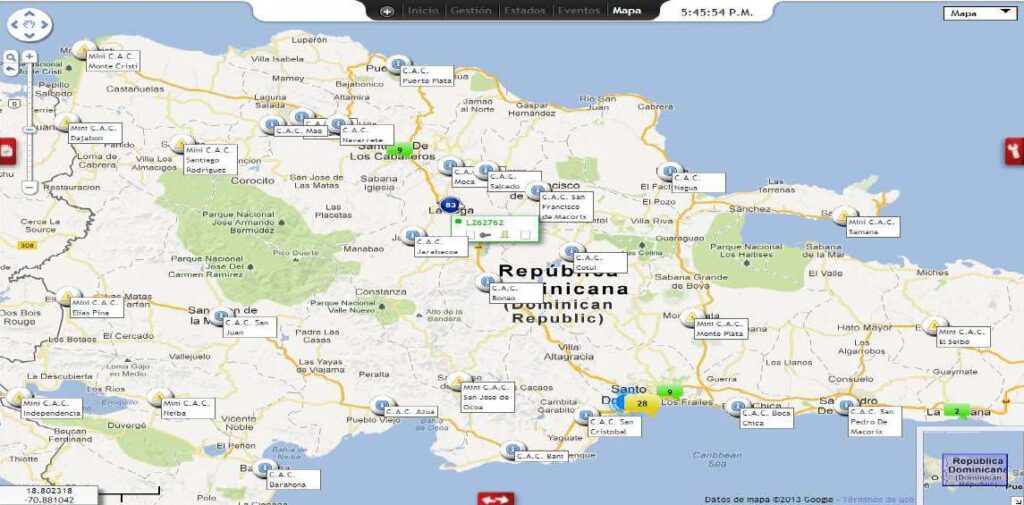The width and height of the screenshot is (1024, 505).
Task: Click the Mini C.A.C. El Seibo warning marker
Action: click(933, 324)
